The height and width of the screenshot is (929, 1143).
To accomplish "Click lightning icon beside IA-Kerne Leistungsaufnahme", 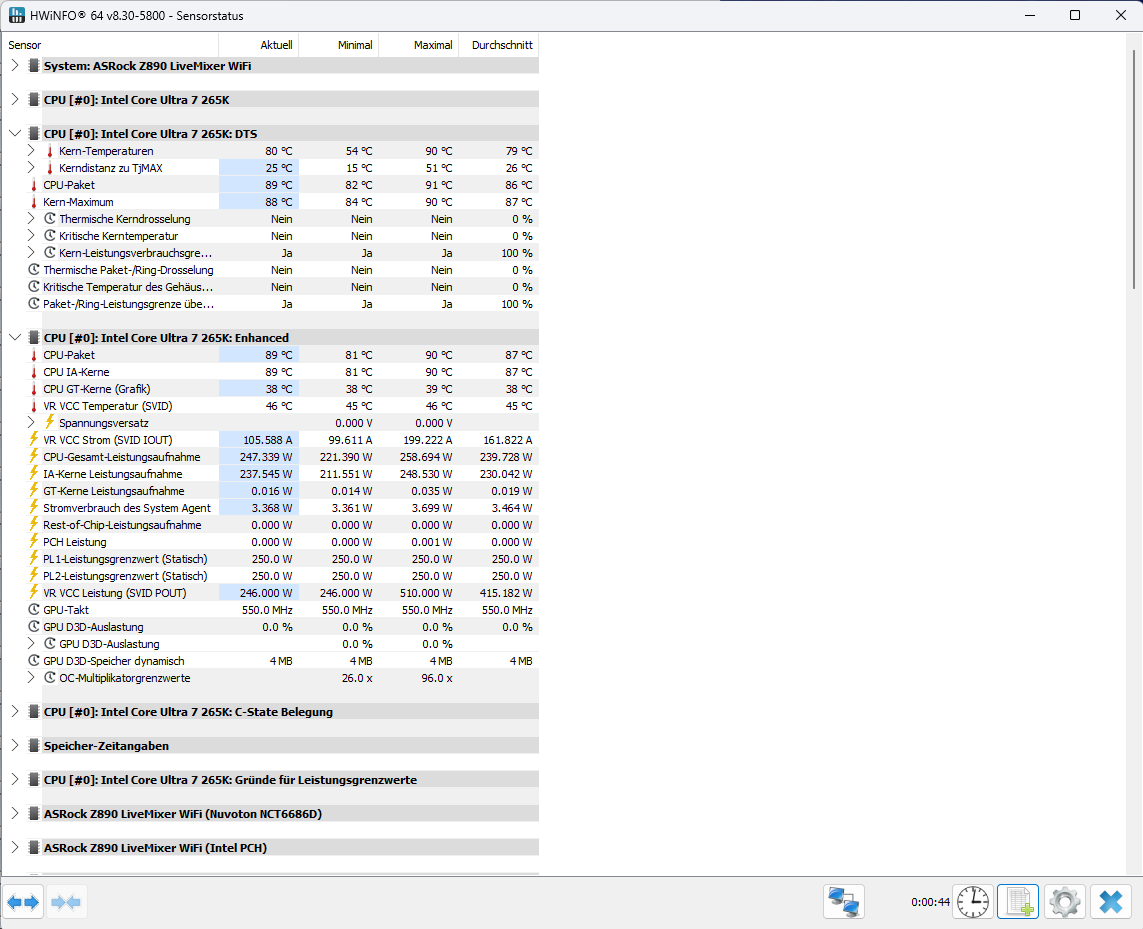I will pos(34,473).
